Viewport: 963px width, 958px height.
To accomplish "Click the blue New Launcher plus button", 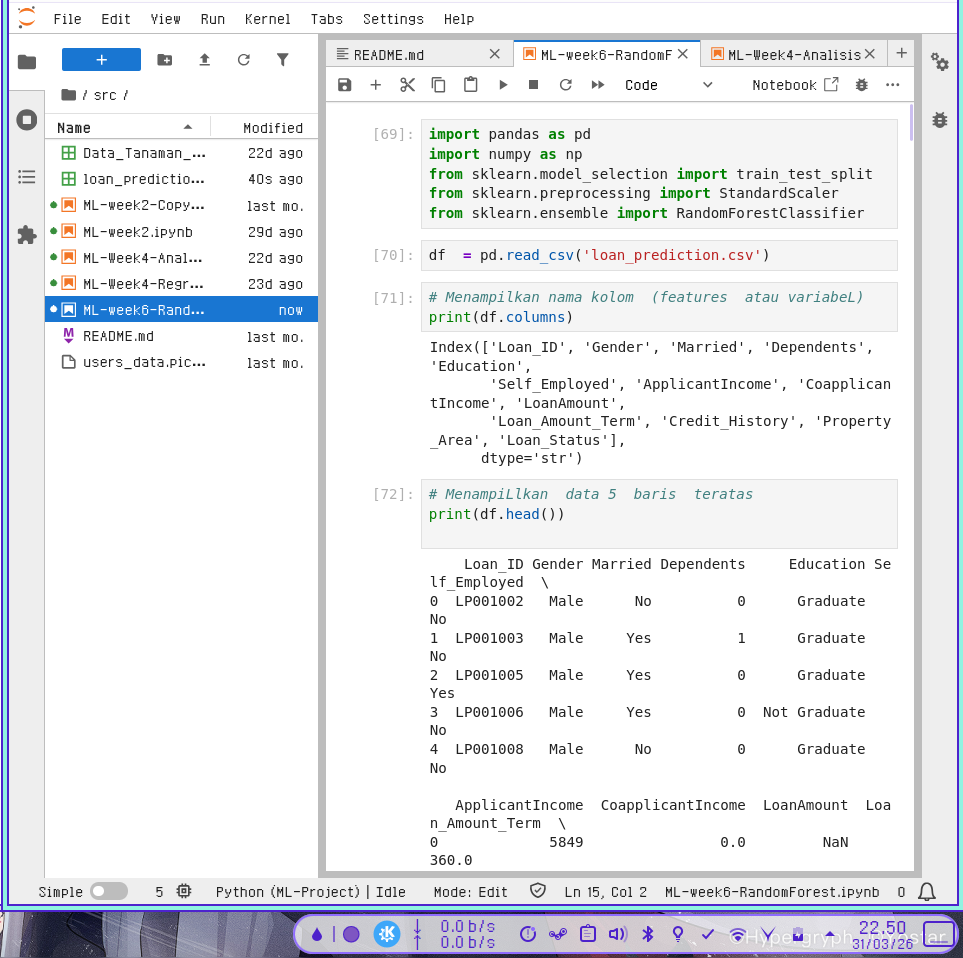I will 101,60.
